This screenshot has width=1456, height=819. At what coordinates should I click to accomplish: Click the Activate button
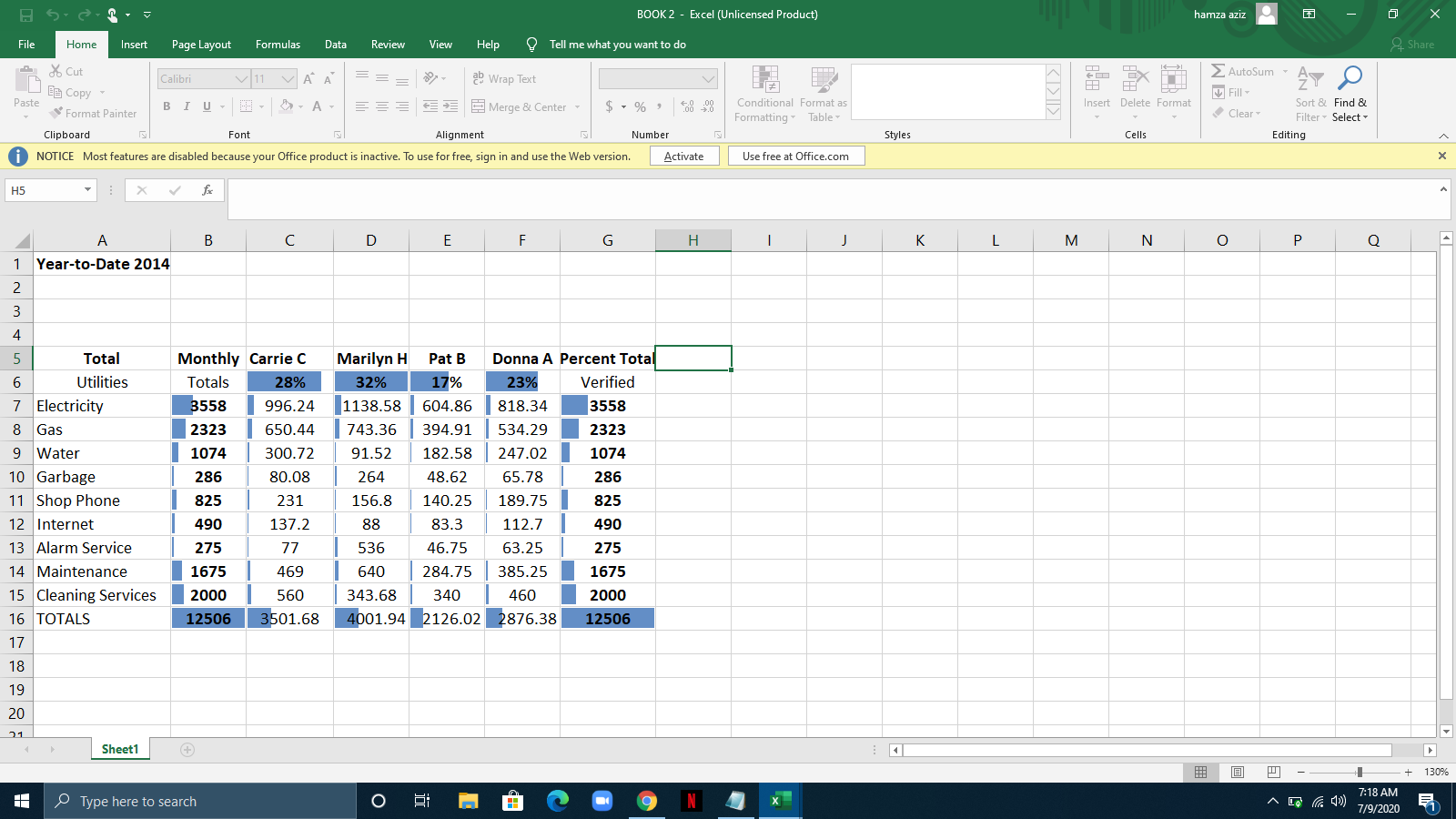[683, 156]
